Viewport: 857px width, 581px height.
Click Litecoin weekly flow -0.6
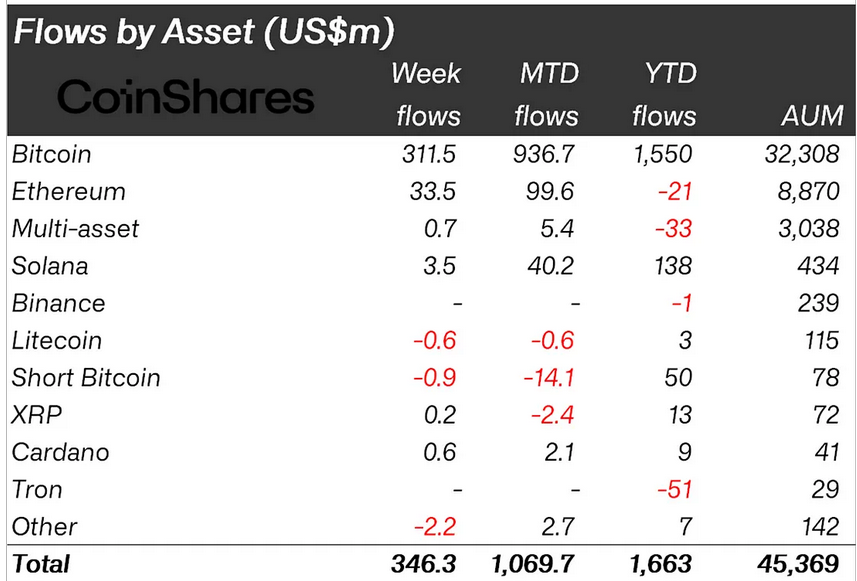(x=435, y=341)
